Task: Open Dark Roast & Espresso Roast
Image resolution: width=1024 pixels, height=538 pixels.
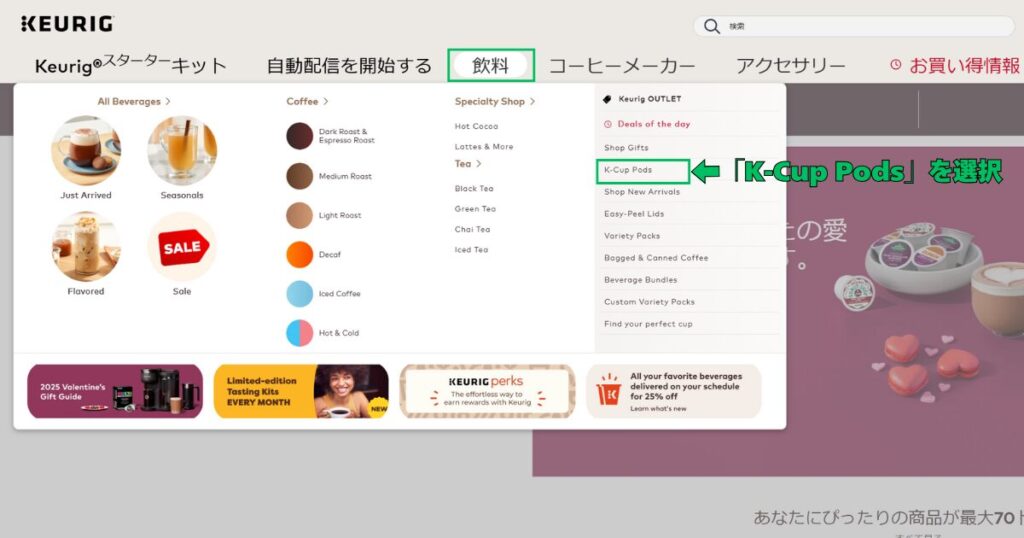Action: 347,136
